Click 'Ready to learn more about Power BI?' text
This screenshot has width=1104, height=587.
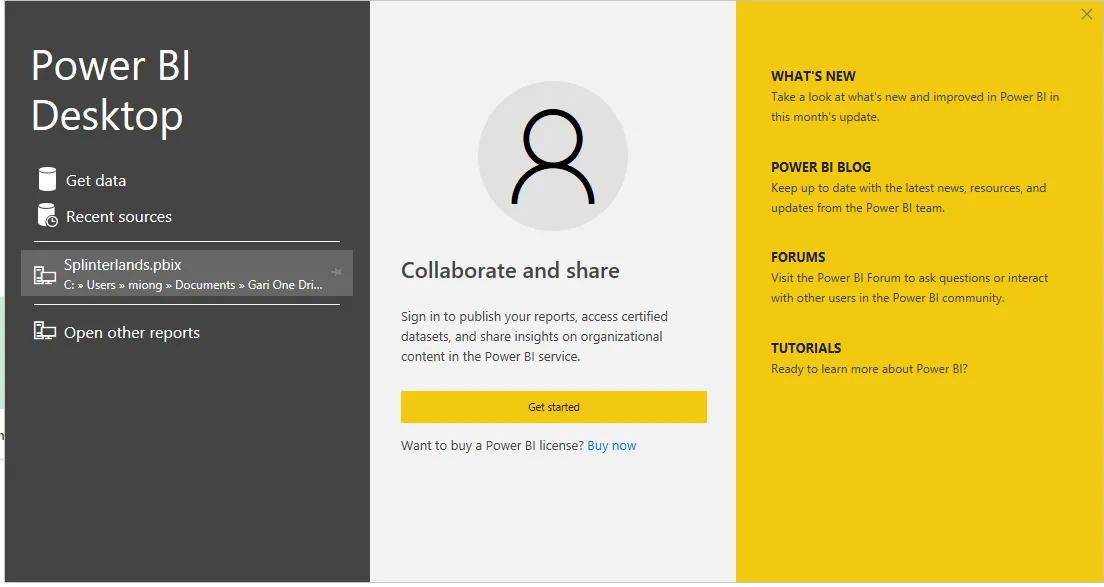[869, 369]
